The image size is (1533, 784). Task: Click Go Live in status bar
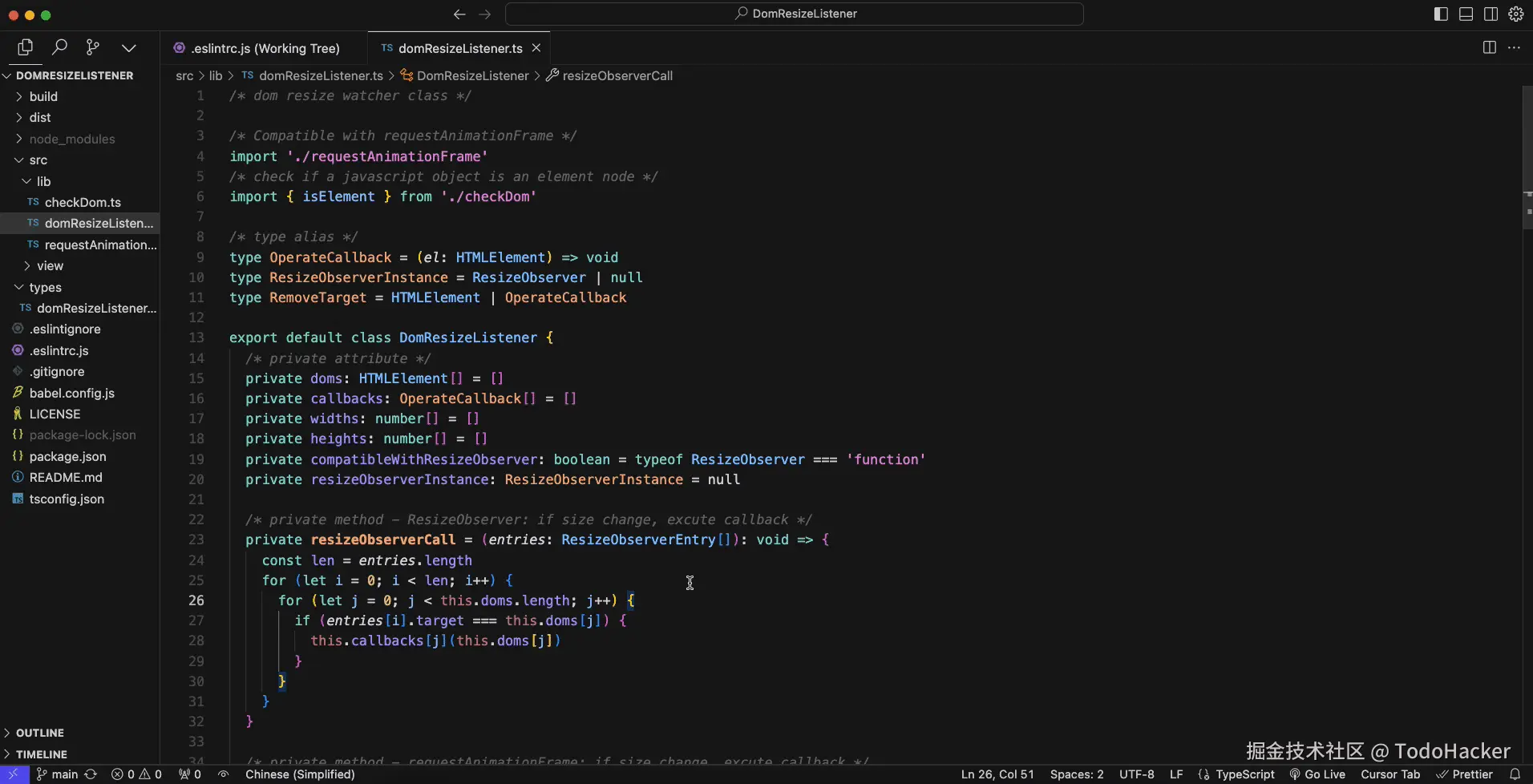1317,774
